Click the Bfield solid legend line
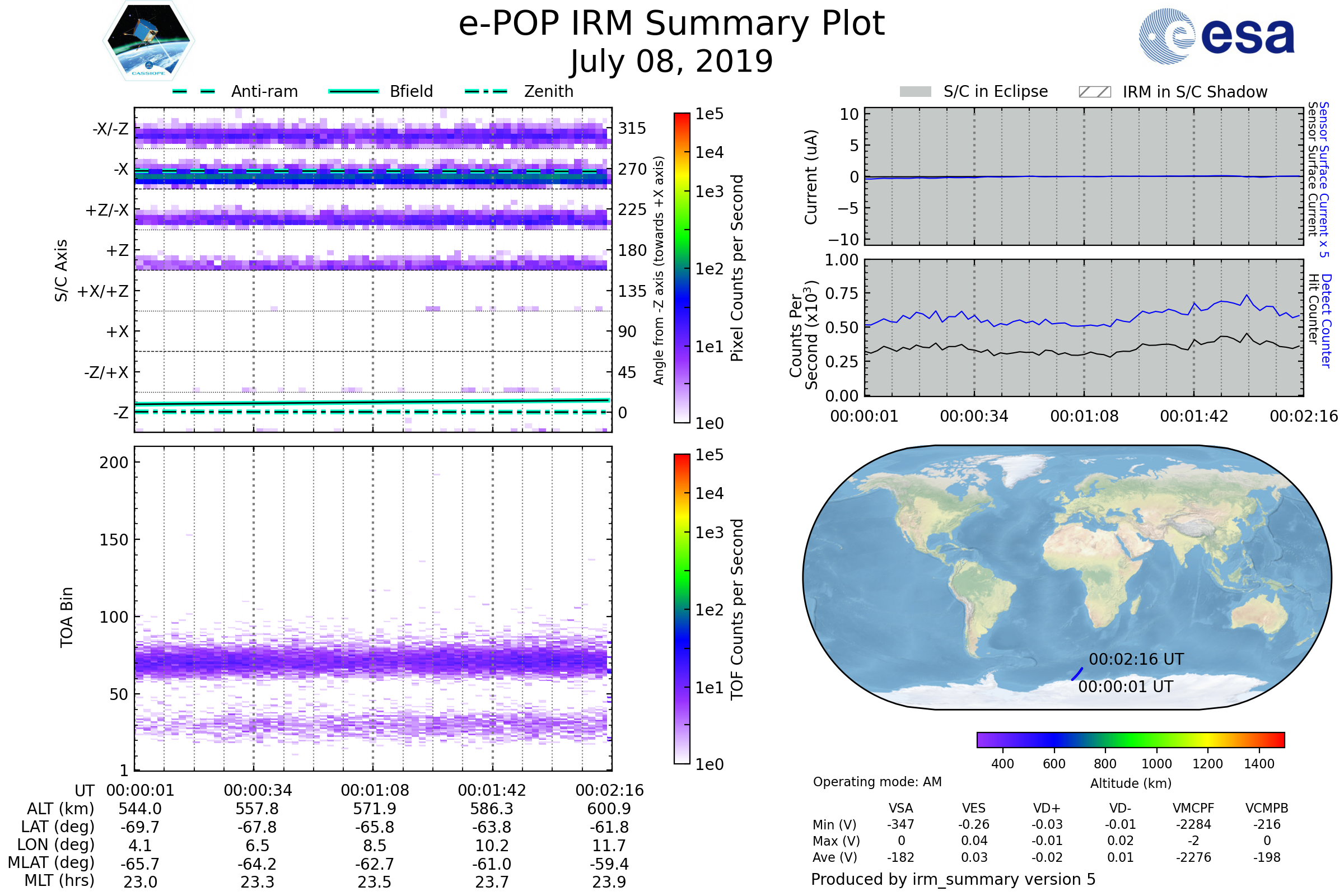Viewport: 1344px width, 896px height. (x=353, y=91)
